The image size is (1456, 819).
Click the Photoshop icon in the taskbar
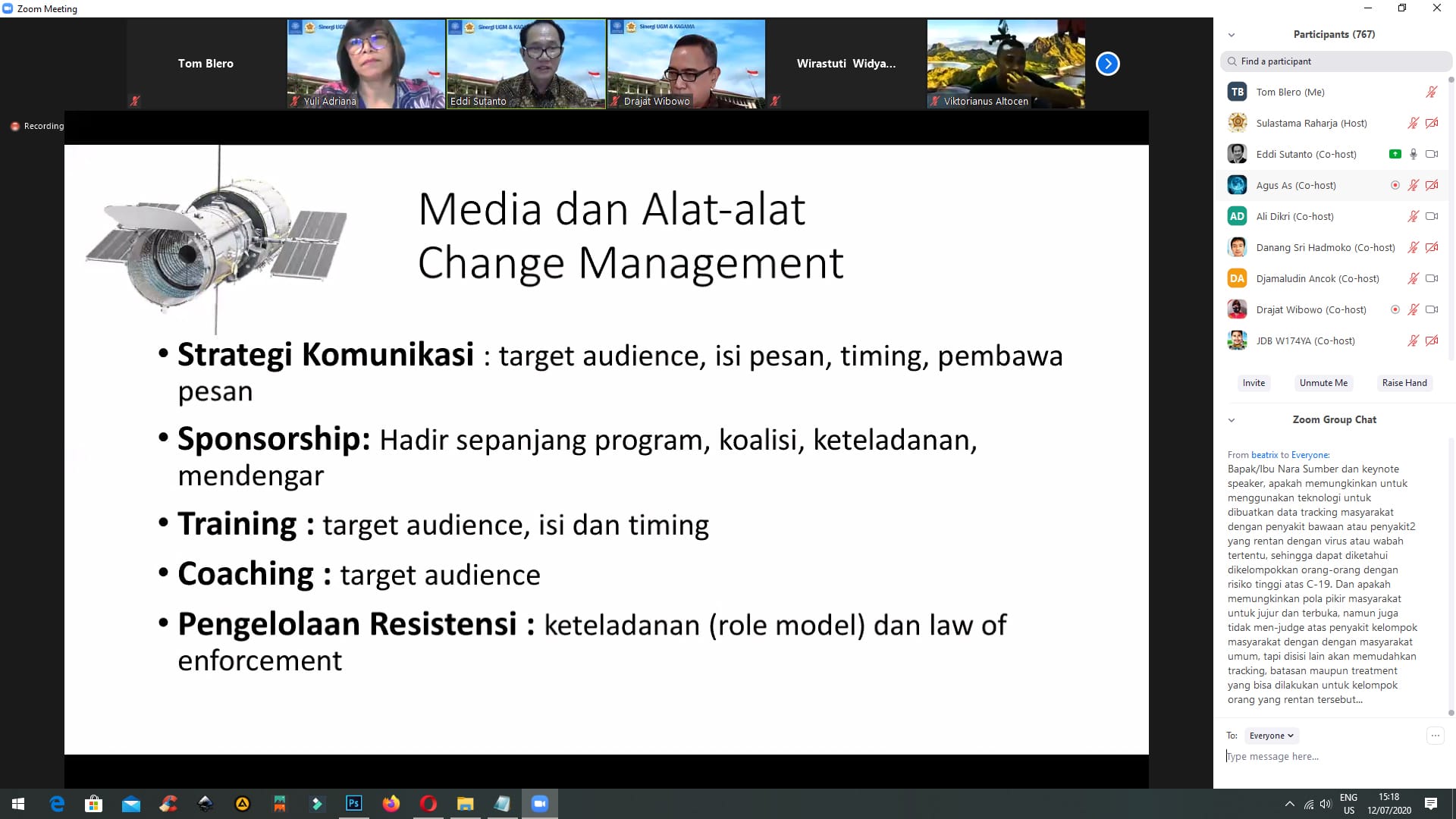(353, 803)
